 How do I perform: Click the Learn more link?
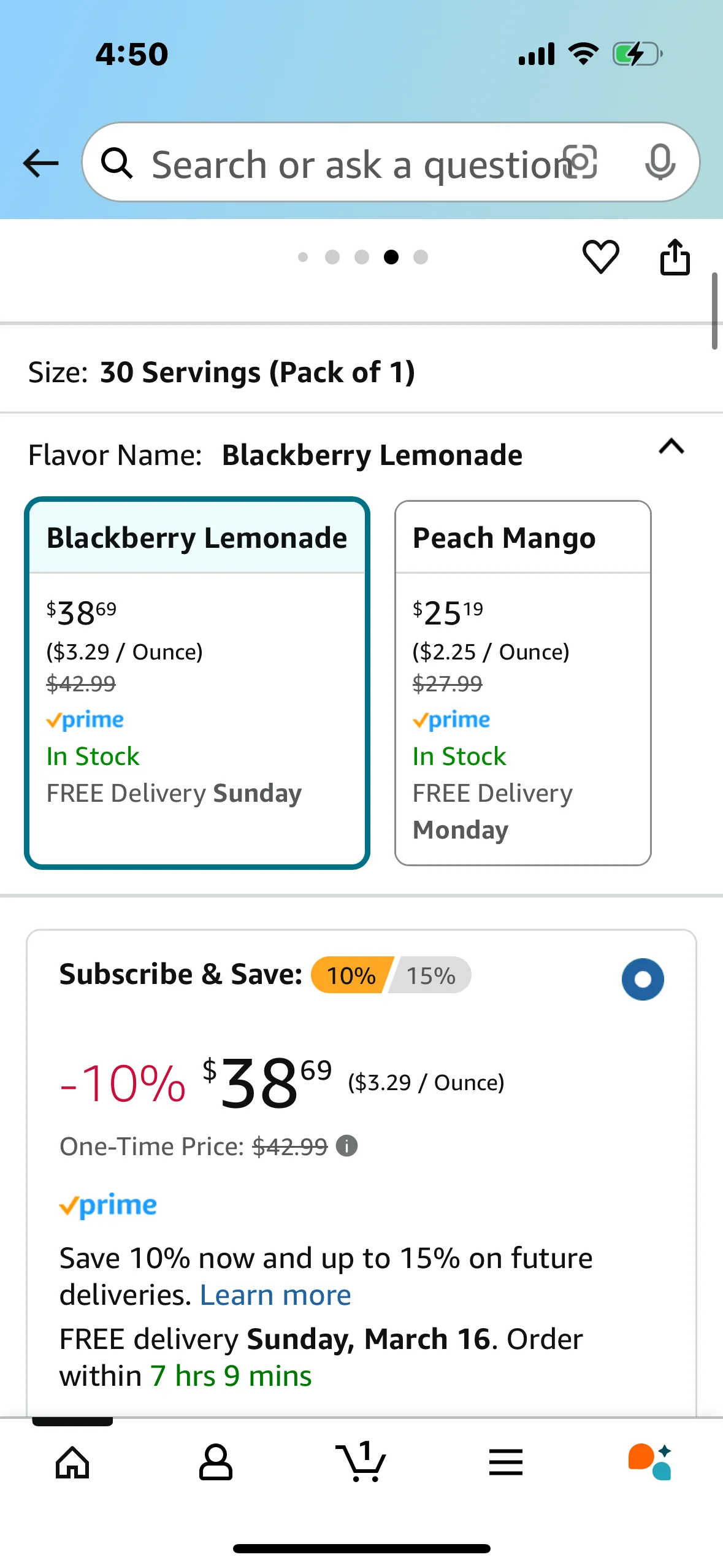click(x=275, y=1295)
